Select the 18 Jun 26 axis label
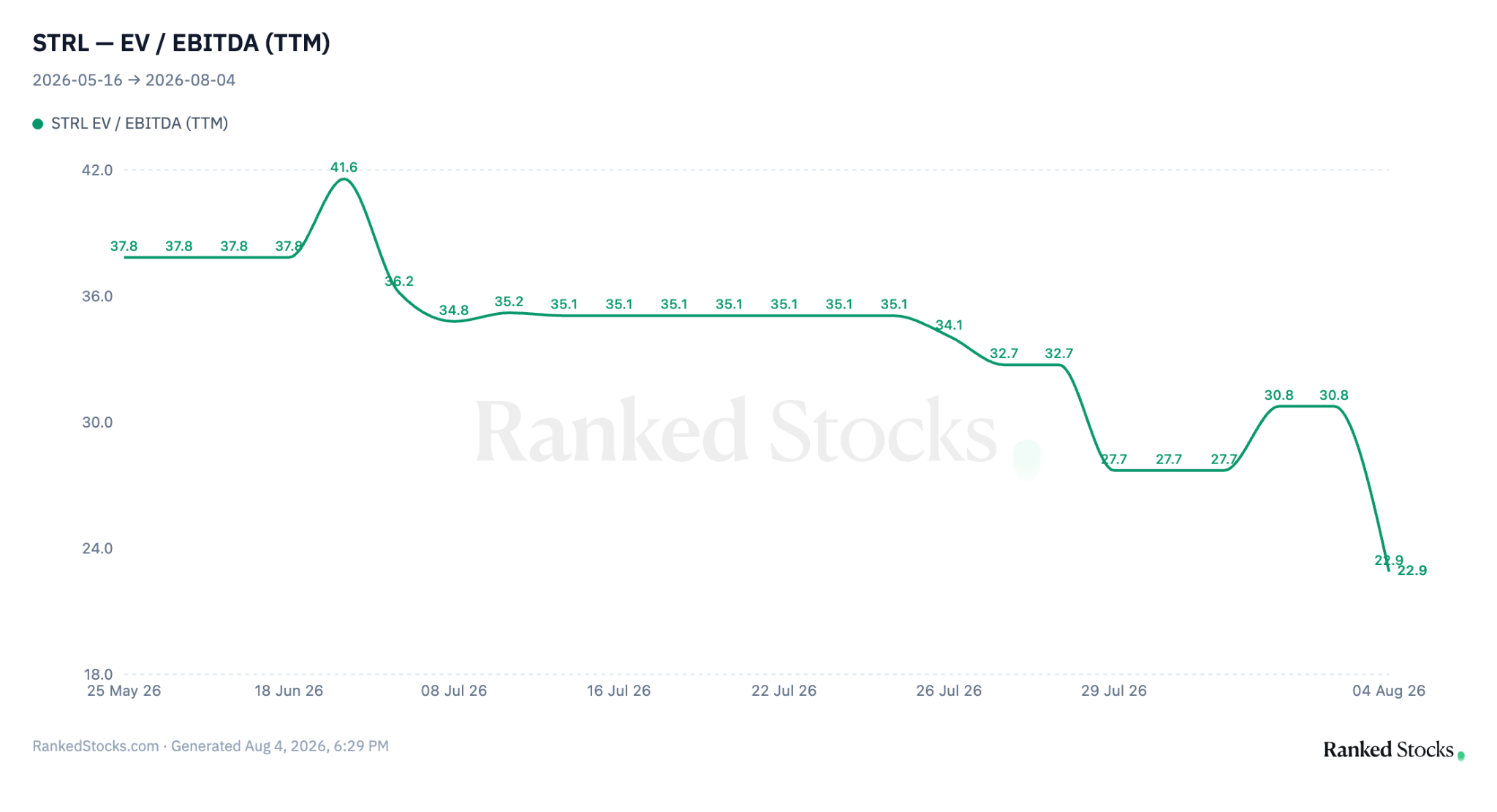The height and width of the screenshot is (812, 1497). tap(289, 691)
